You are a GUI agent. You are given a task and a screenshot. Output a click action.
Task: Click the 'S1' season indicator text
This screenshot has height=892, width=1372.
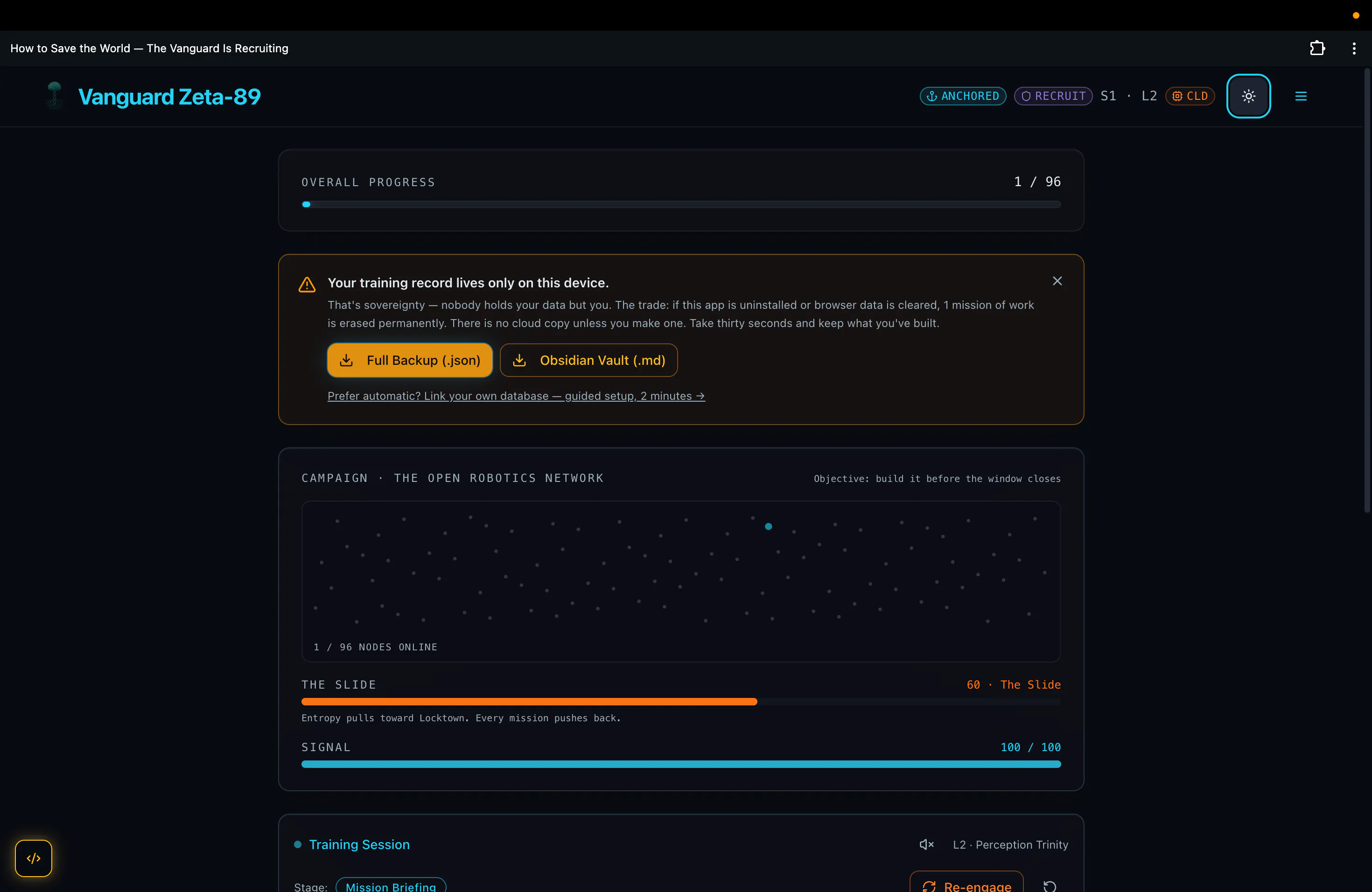pyautogui.click(x=1108, y=96)
